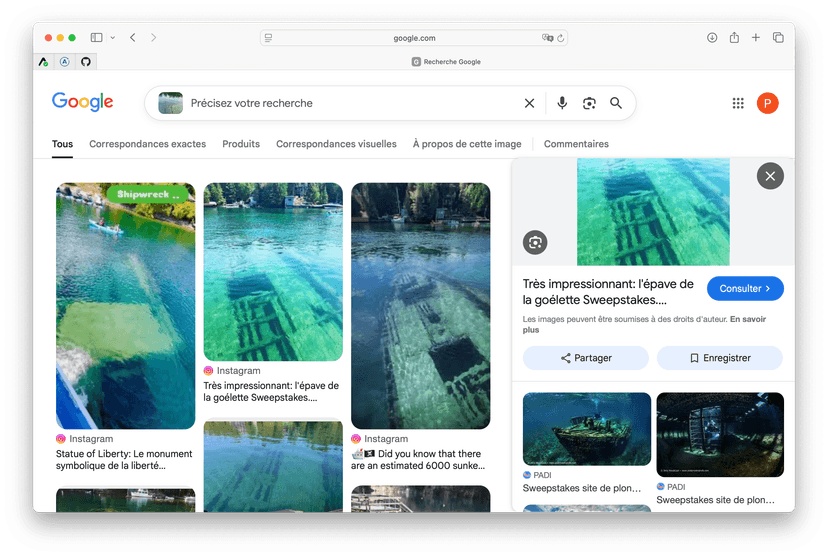
Task: Close the image preview panel
Action: [770, 176]
